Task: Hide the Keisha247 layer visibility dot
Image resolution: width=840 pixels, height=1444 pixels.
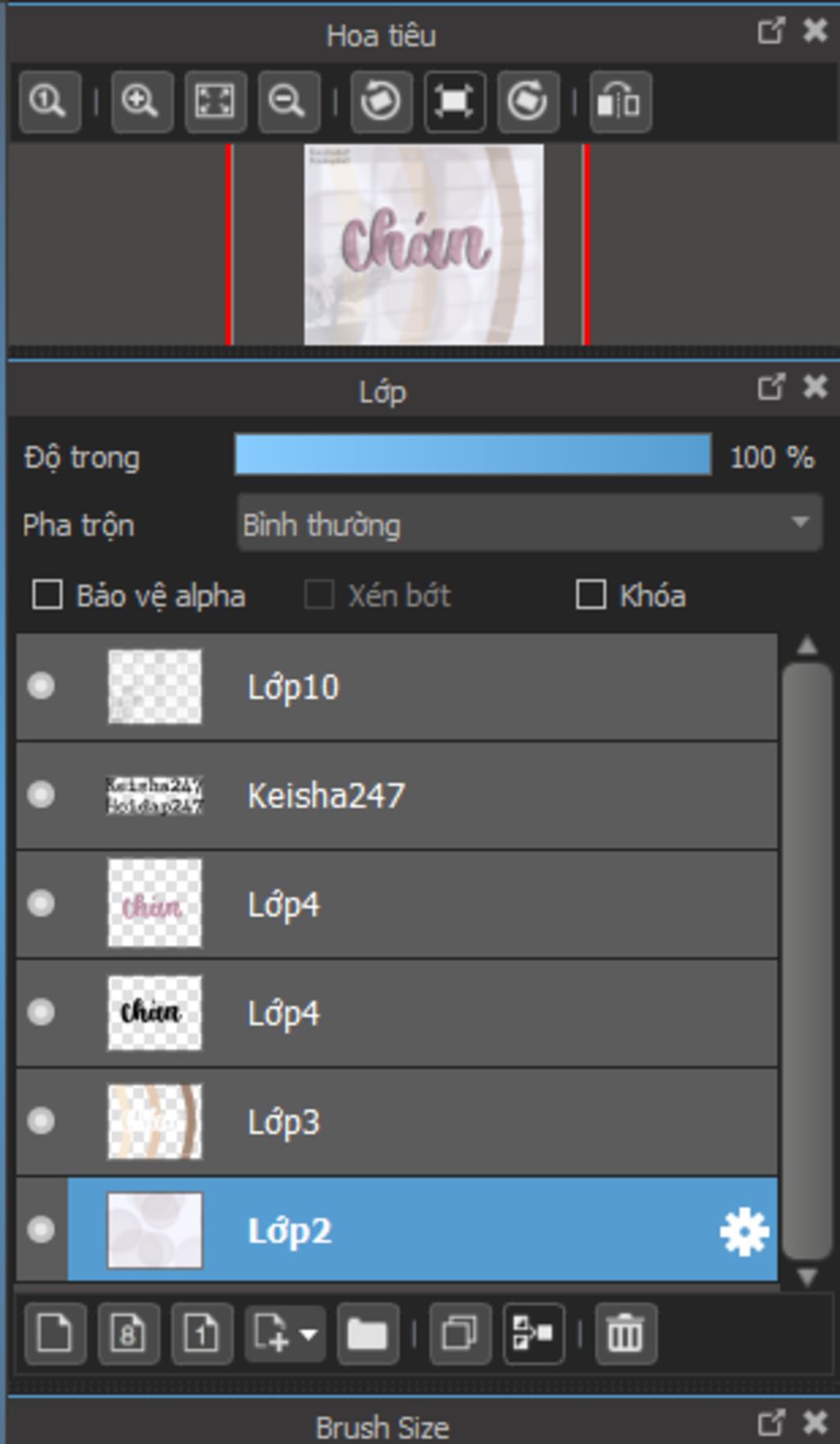Action: pos(41,794)
